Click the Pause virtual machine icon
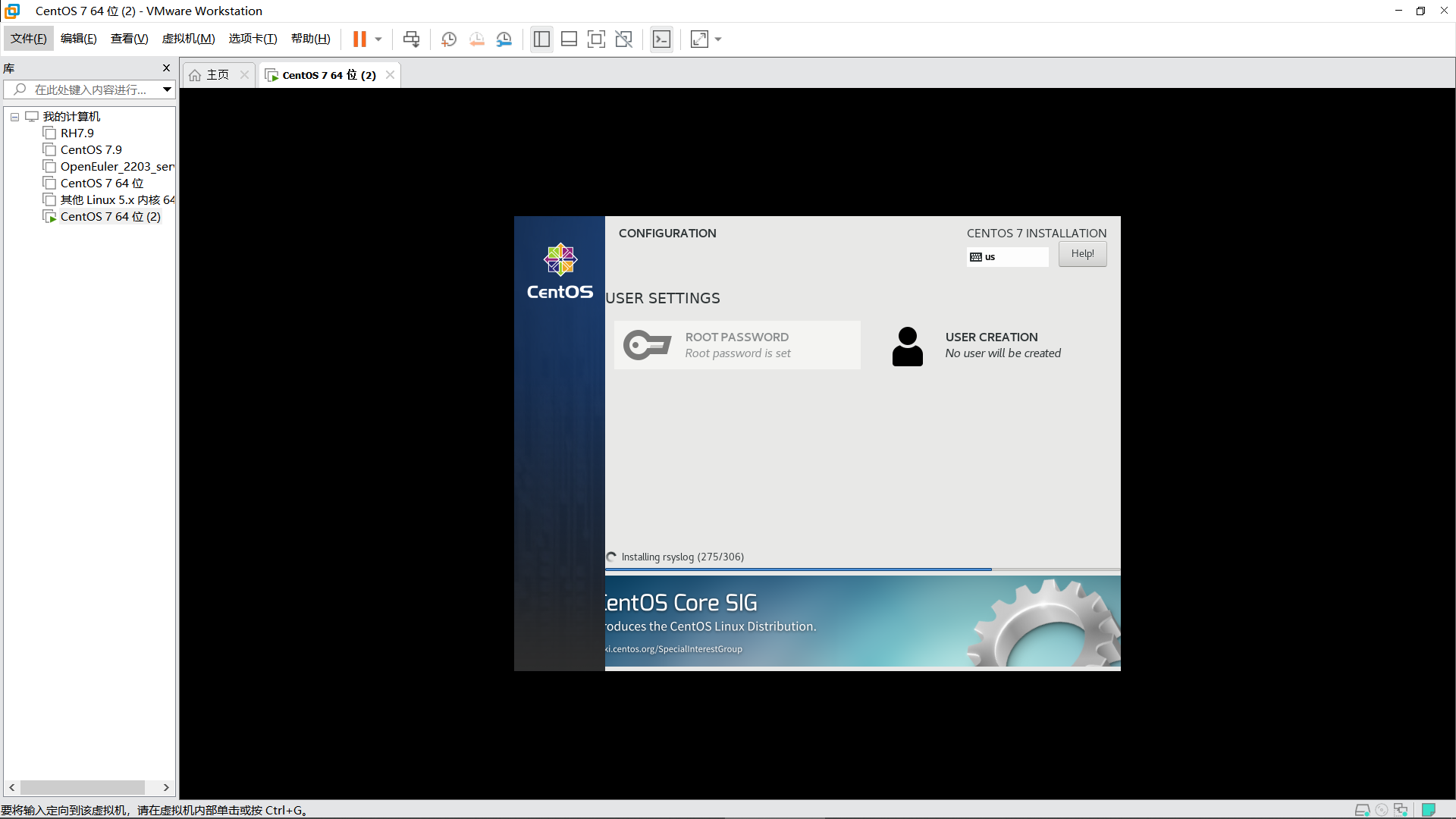This screenshot has height=819, width=1456. pos(359,39)
